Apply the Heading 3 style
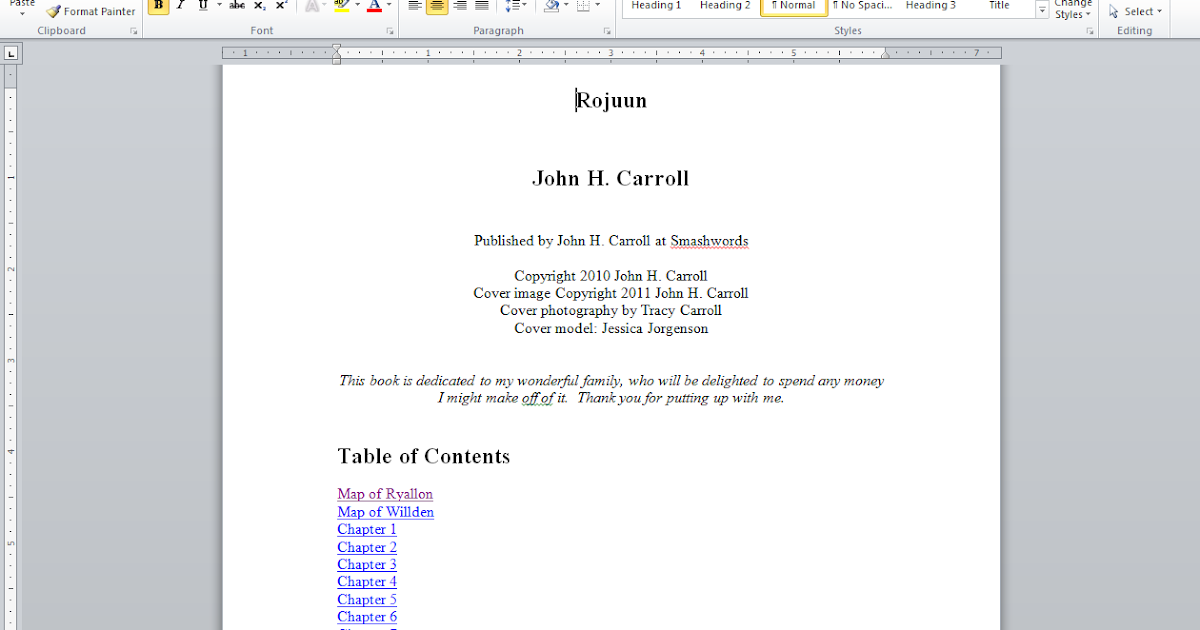Screen dimensions: 1200x630 [931, 6]
